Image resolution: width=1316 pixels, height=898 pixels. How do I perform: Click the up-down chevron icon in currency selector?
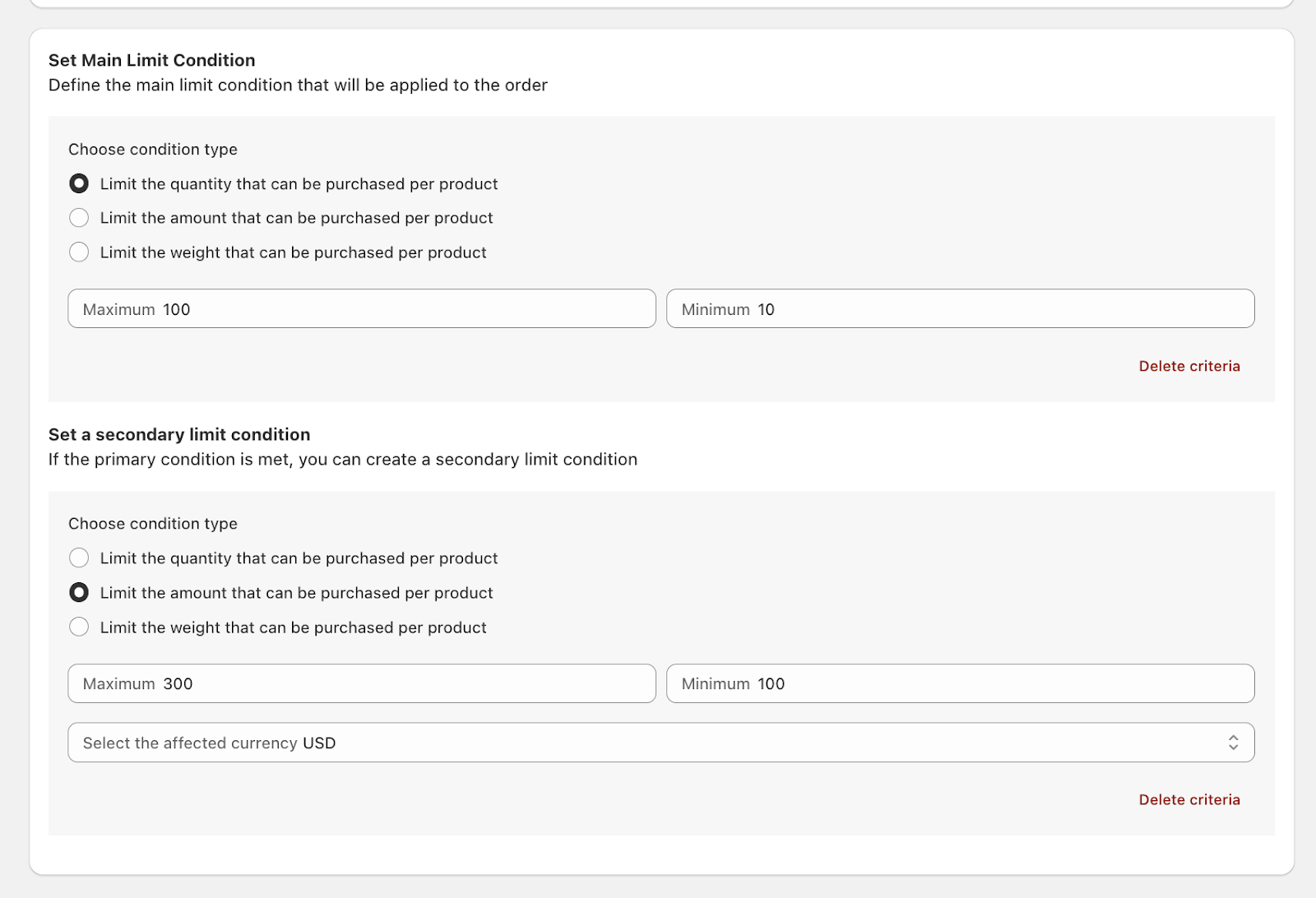[1233, 743]
